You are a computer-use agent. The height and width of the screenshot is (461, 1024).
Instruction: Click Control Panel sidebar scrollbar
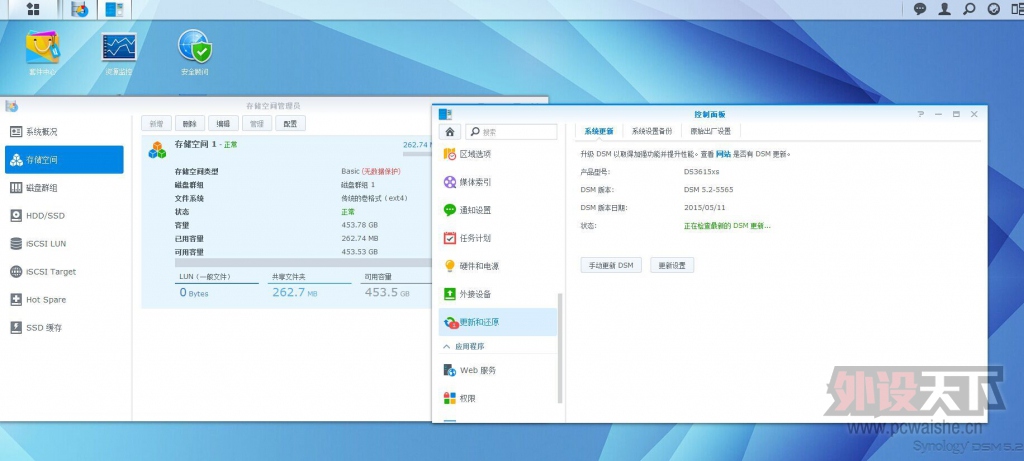pyautogui.click(x=560, y=330)
